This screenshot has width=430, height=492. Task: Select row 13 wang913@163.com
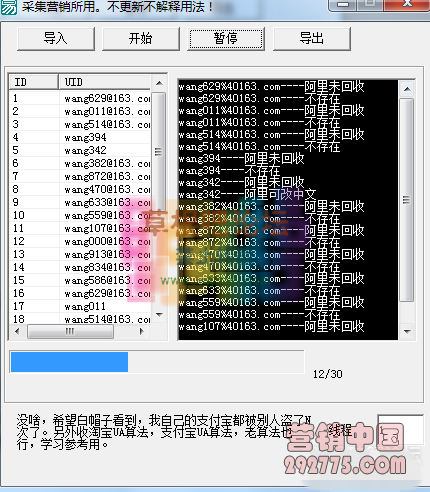point(80,254)
